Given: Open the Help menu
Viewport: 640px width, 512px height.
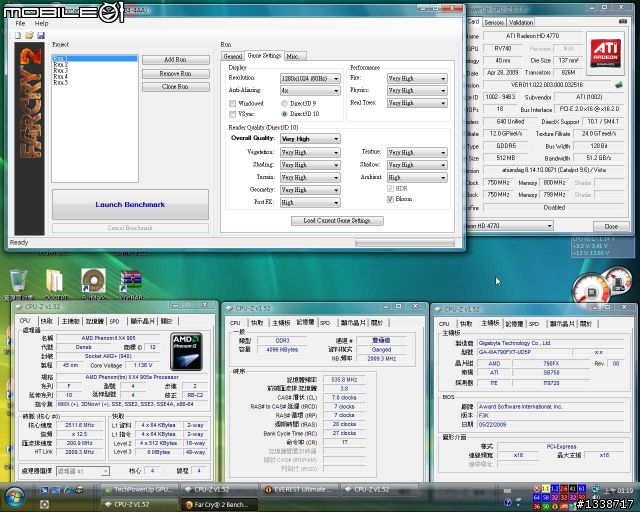Looking at the screenshot, I should pos(41,24).
